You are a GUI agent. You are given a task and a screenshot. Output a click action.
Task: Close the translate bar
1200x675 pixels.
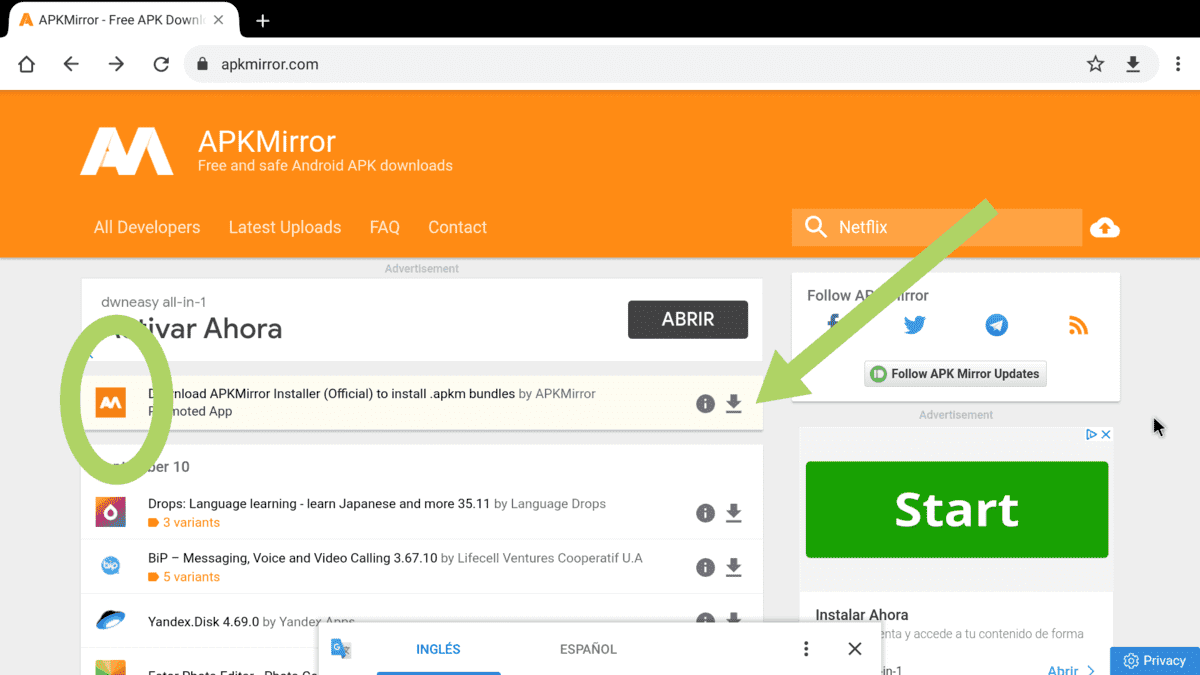[x=854, y=649]
